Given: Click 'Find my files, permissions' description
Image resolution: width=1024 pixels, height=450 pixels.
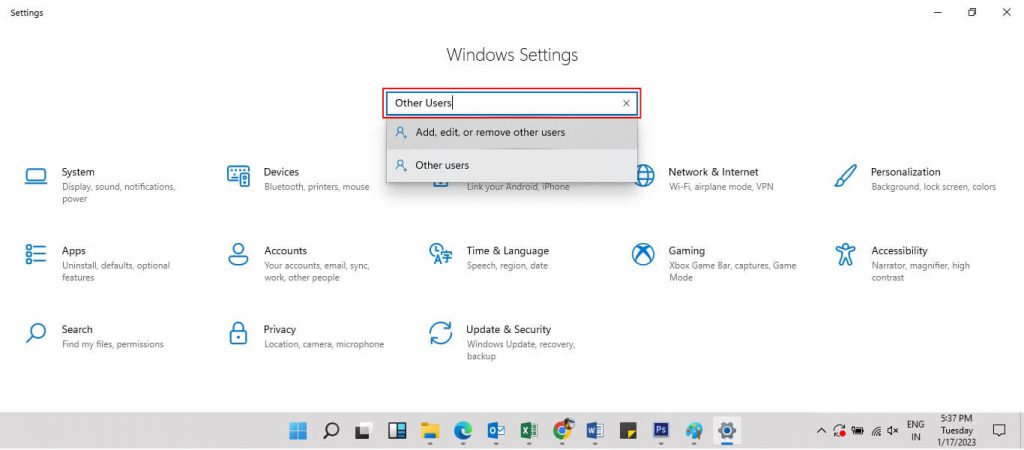Looking at the screenshot, I should [x=113, y=344].
